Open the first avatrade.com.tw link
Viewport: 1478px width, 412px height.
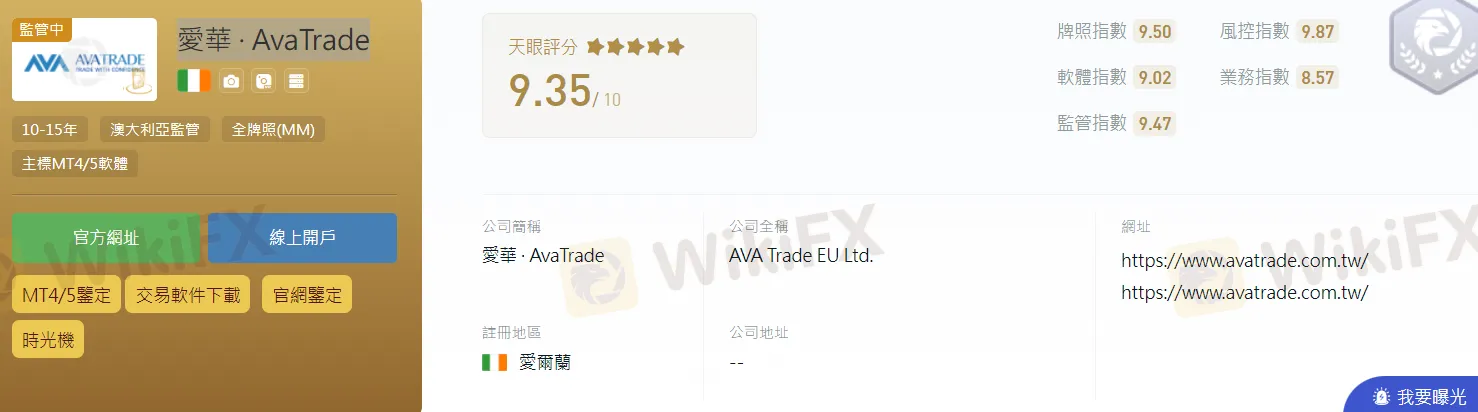click(x=1244, y=261)
